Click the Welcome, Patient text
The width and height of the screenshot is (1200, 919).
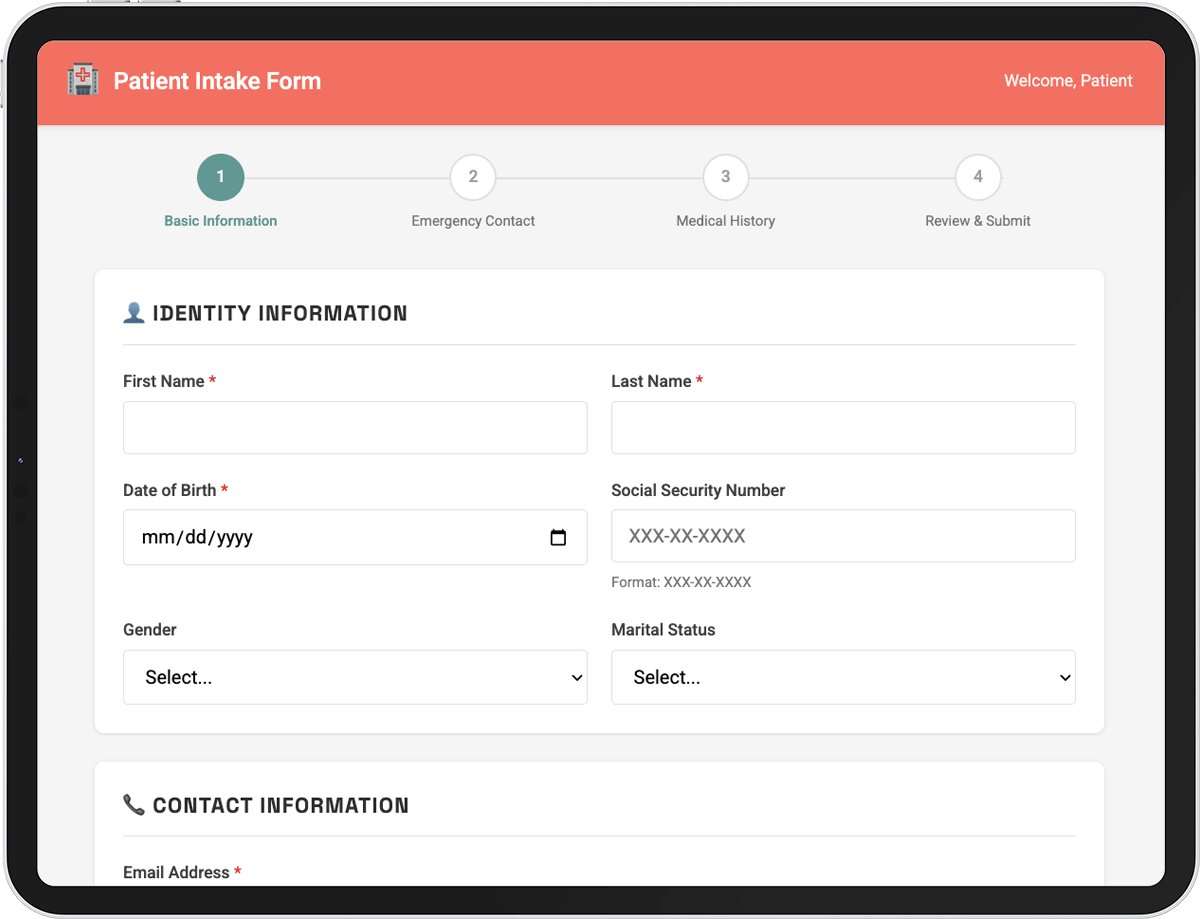tap(1068, 81)
